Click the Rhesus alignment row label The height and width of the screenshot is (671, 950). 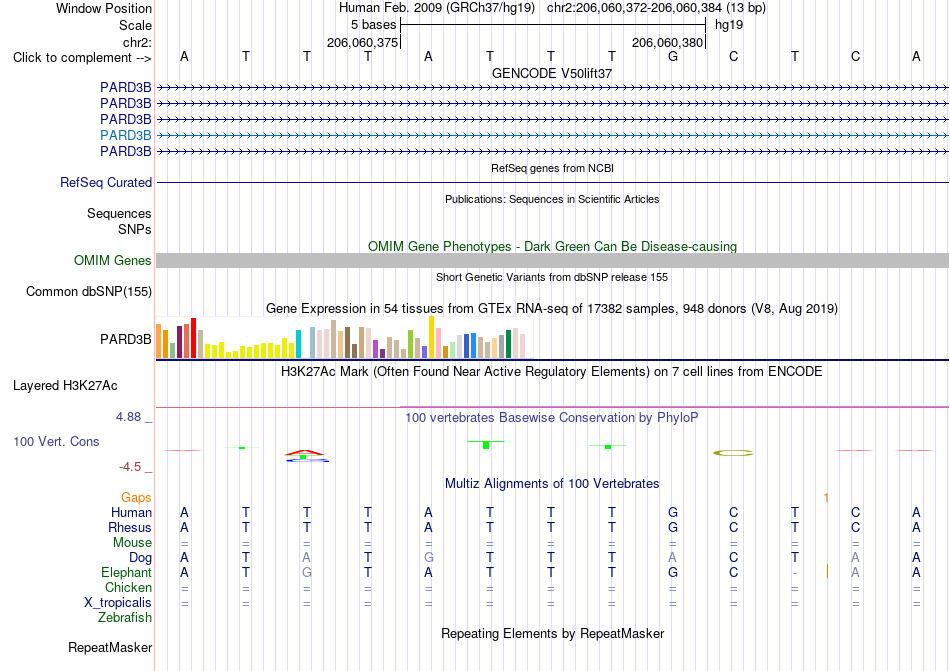(x=130, y=527)
